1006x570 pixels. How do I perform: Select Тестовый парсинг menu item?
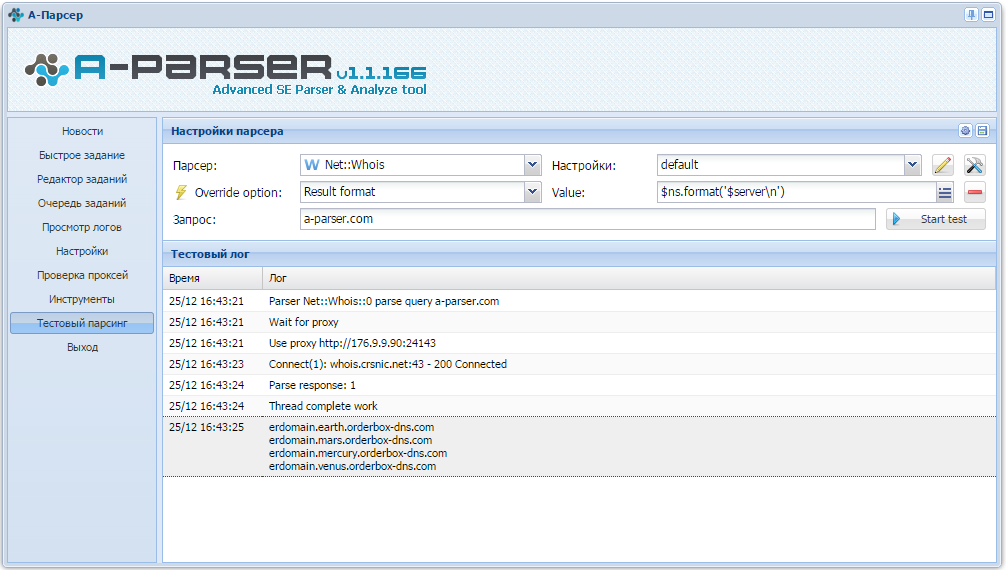pyautogui.click(x=82, y=323)
